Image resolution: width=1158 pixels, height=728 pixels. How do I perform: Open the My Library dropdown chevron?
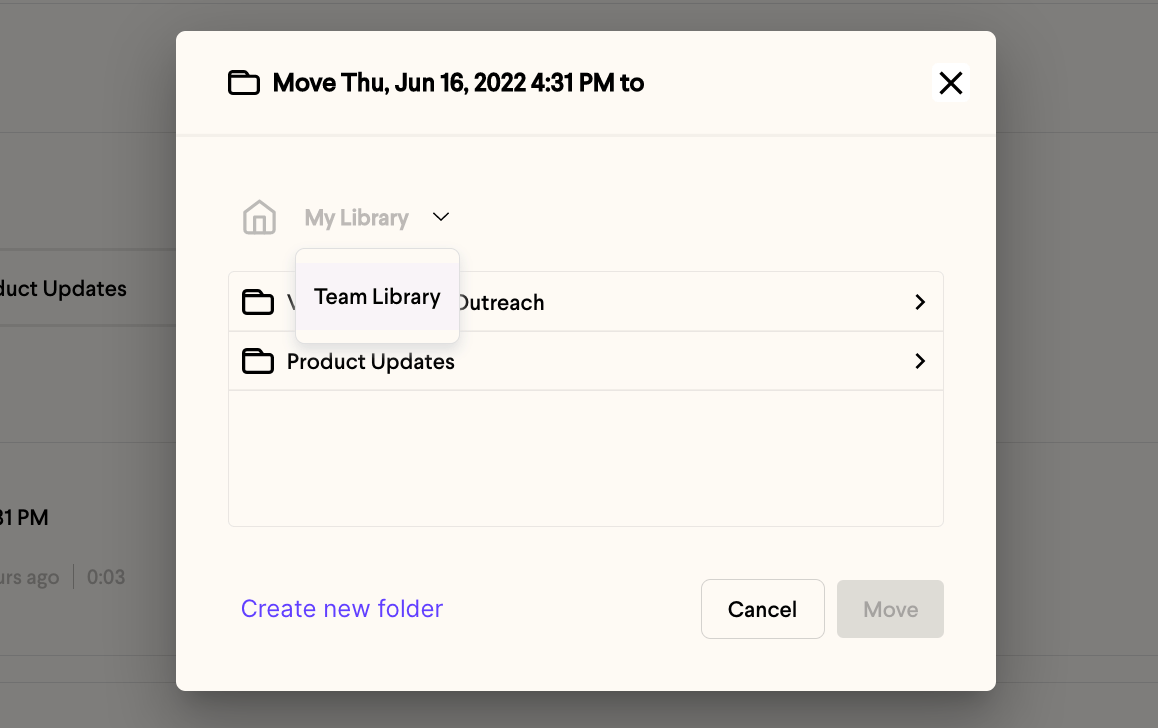coord(441,217)
